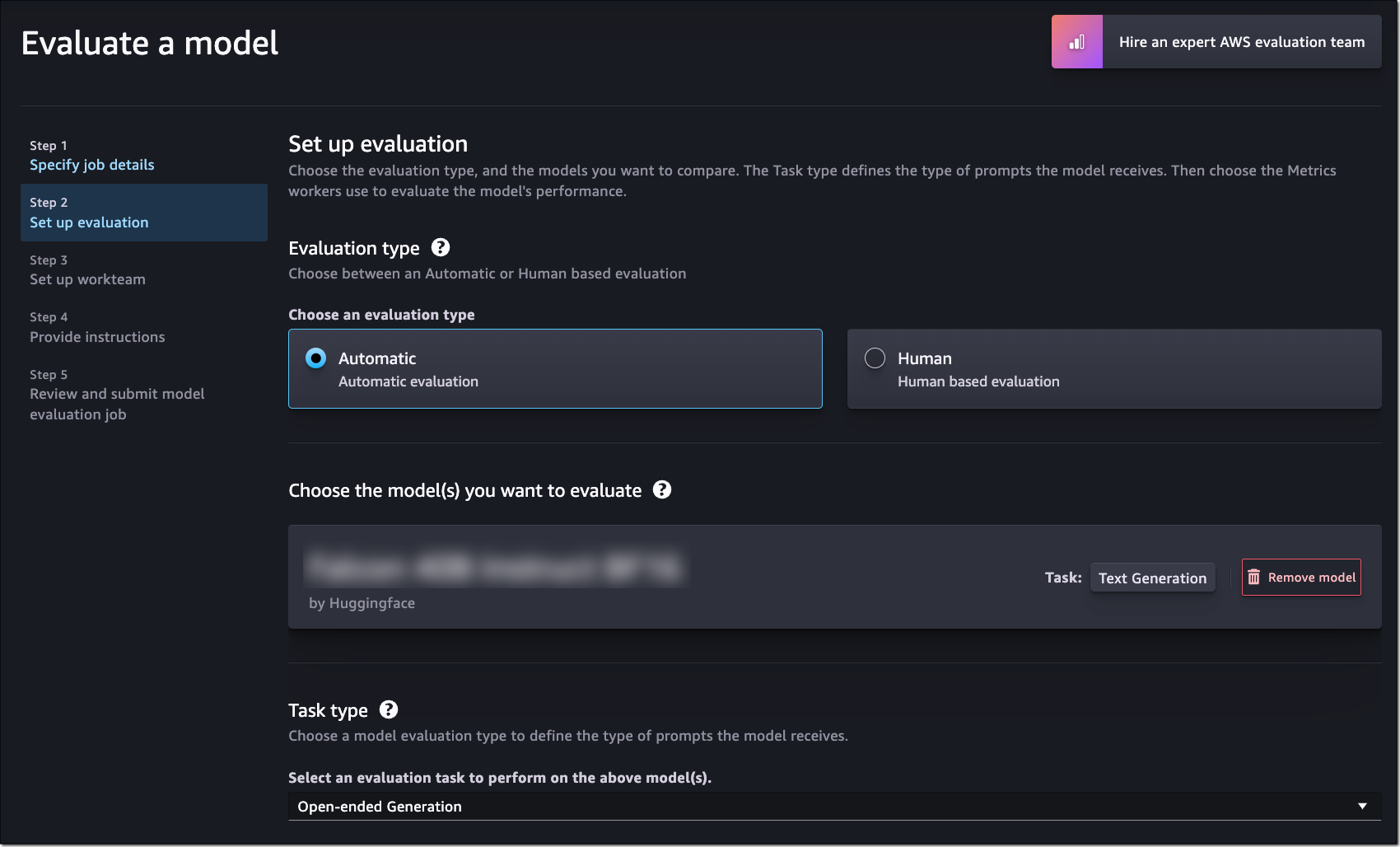The image size is (1400, 847).
Task: Open the evaluation task type combo box
Action: 834,806
